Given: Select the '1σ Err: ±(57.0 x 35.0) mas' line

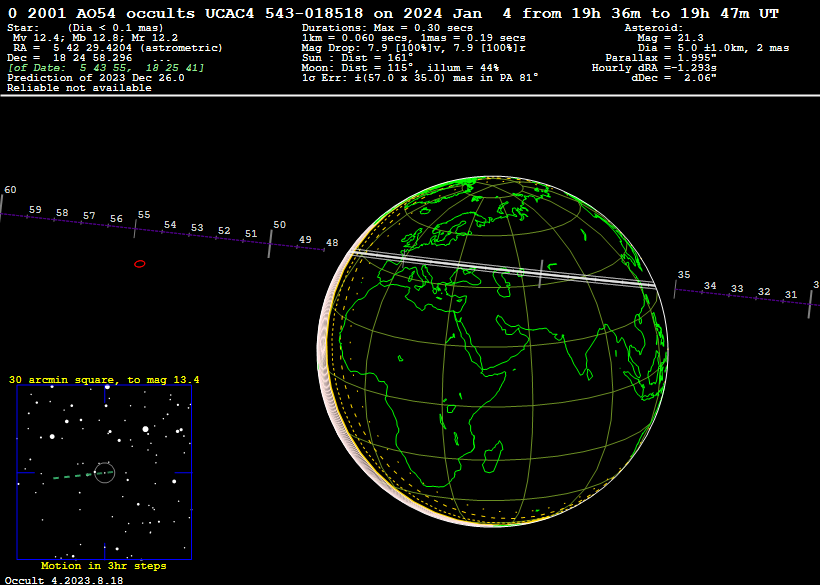Looking at the screenshot, I should [420, 78].
